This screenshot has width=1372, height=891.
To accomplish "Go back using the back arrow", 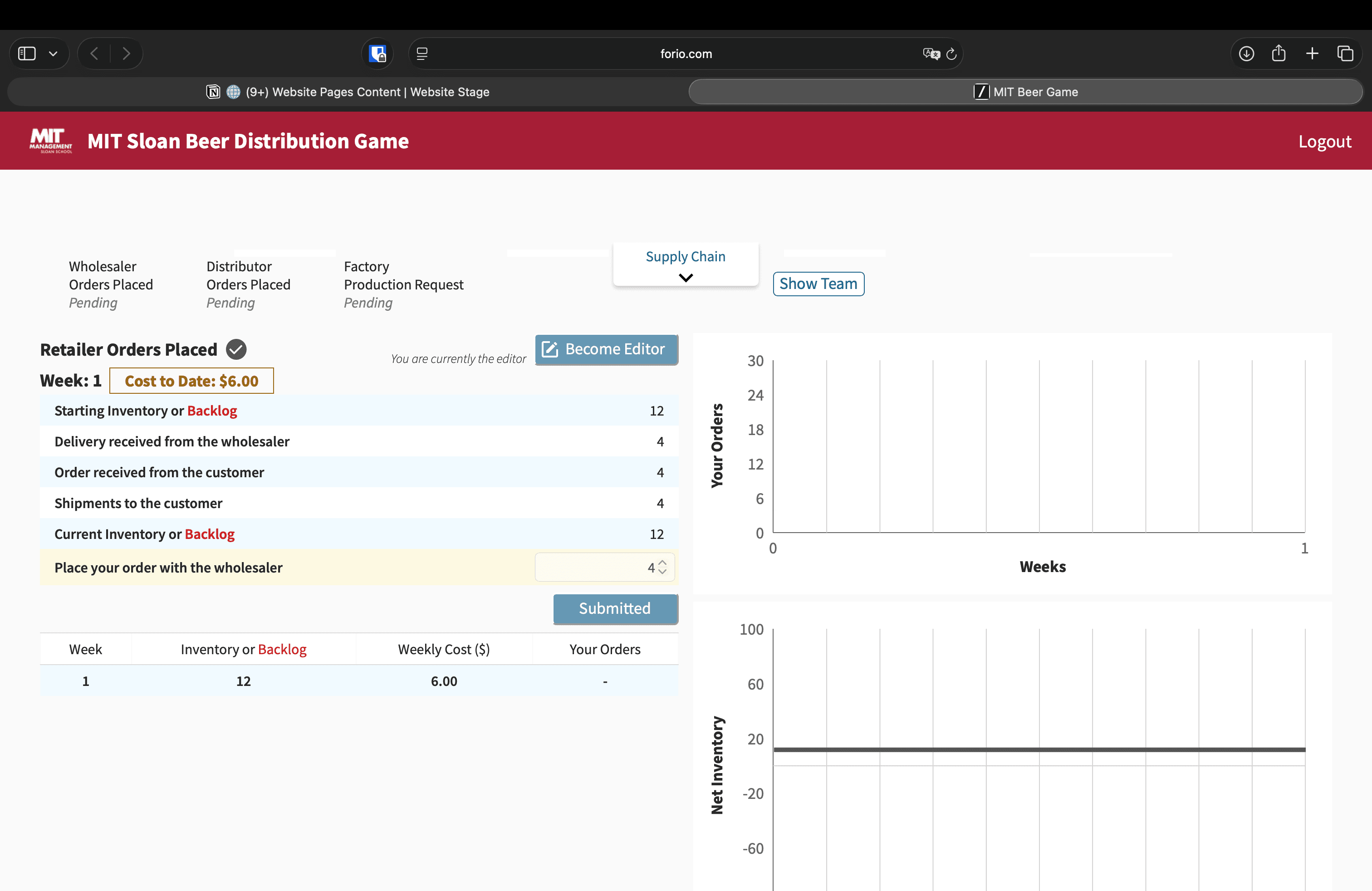I will tap(94, 54).
